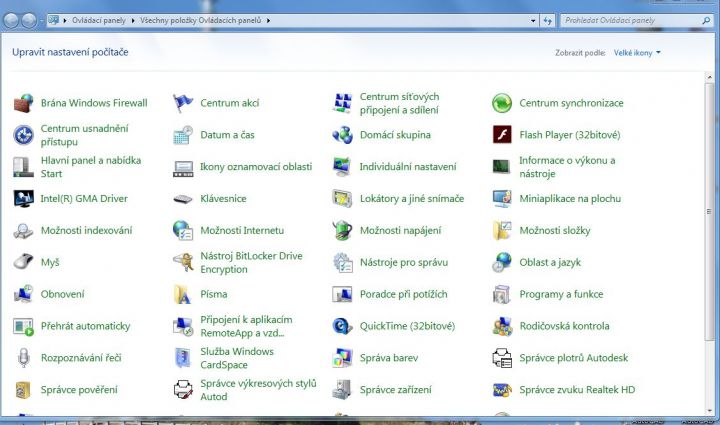Open the Individuální nastavení icon
720x425 pixels.
[x=343, y=167]
